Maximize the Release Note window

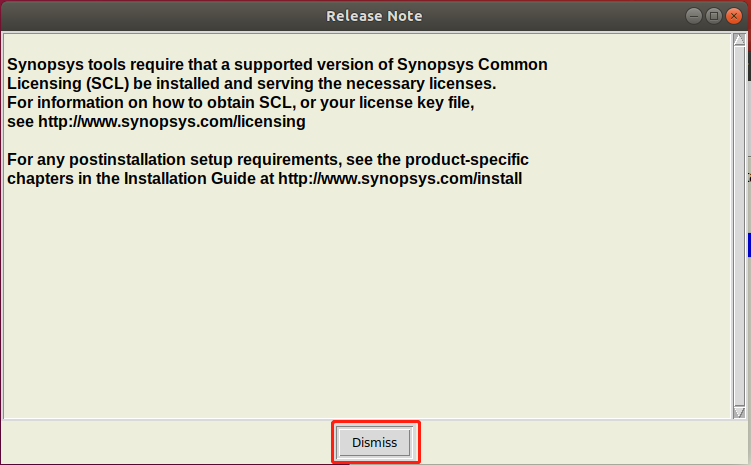[714, 16]
